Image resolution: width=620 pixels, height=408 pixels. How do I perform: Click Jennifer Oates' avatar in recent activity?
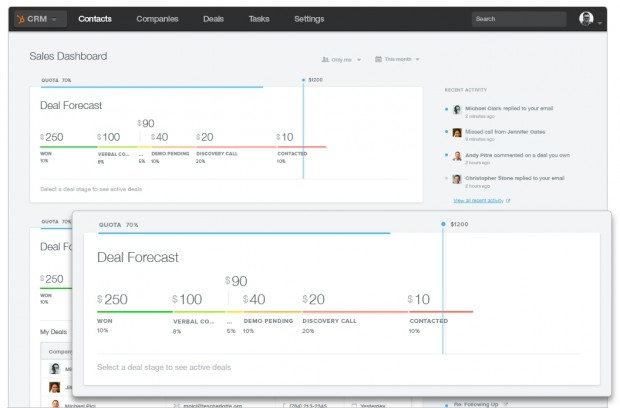[x=457, y=133]
